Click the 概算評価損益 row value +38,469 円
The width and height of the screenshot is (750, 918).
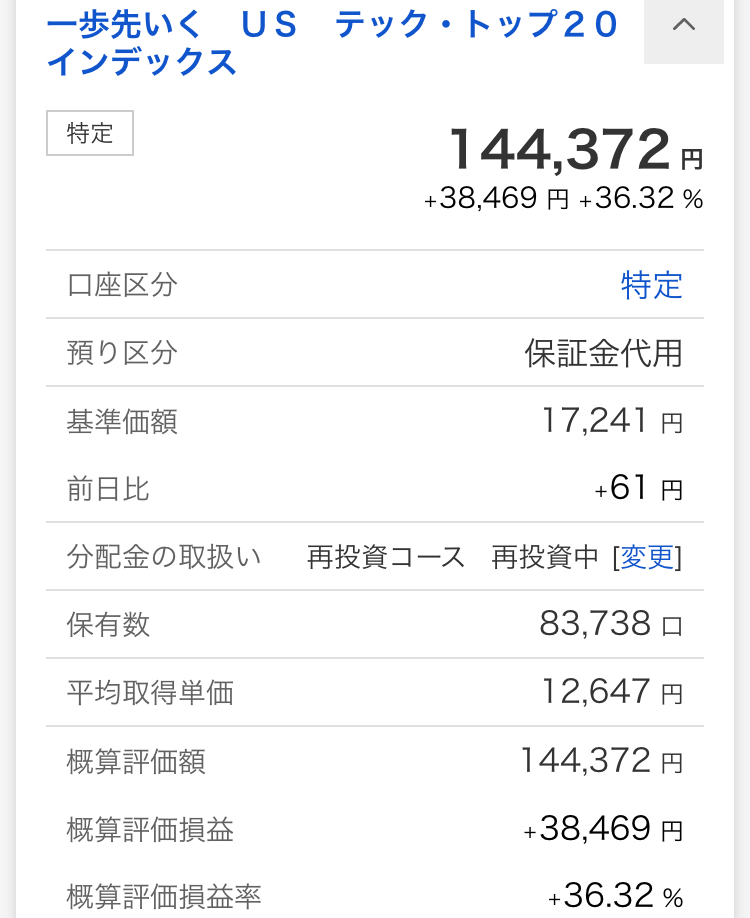pyautogui.click(x=602, y=829)
